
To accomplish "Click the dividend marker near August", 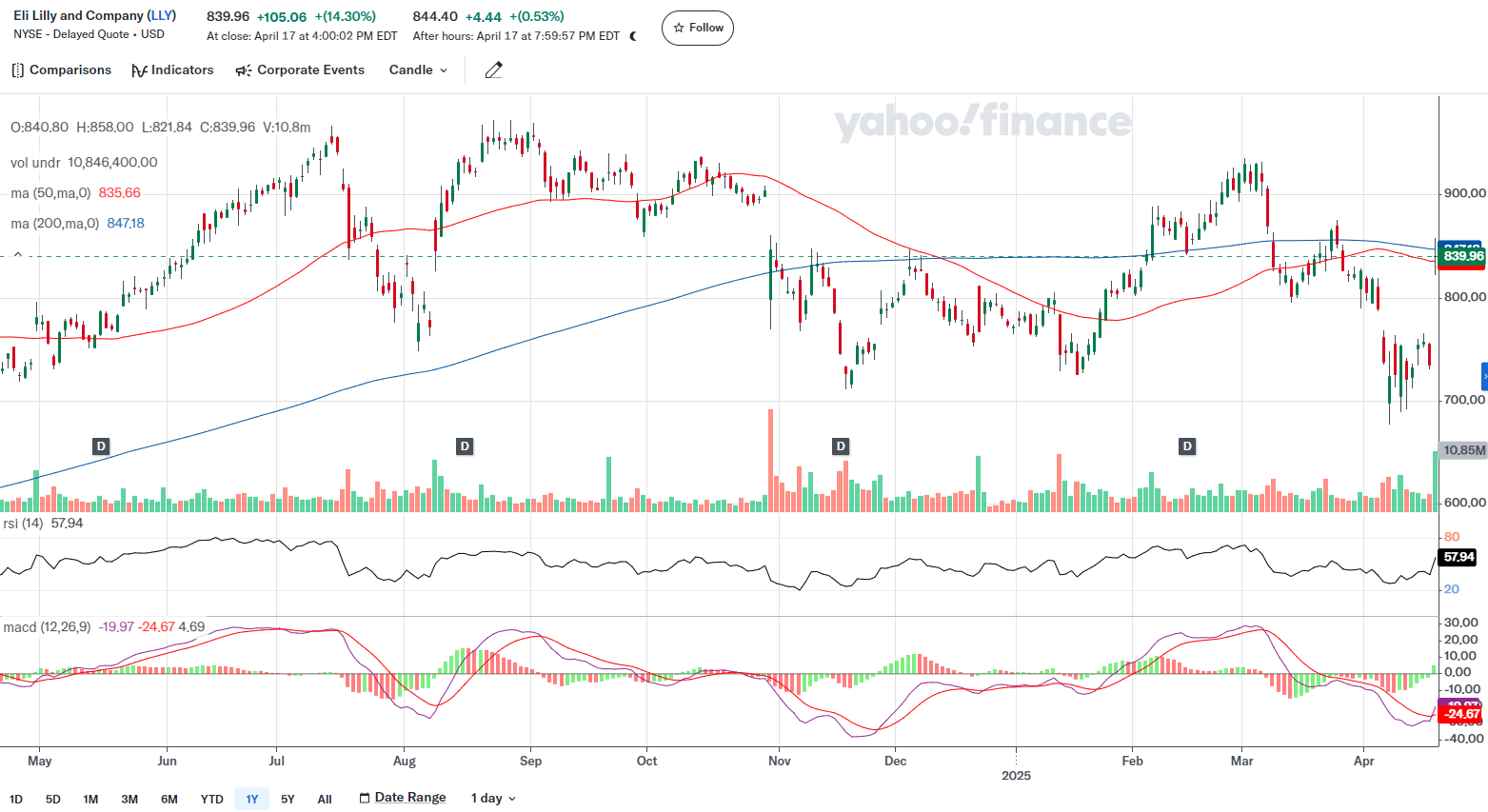I will [465, 446].
